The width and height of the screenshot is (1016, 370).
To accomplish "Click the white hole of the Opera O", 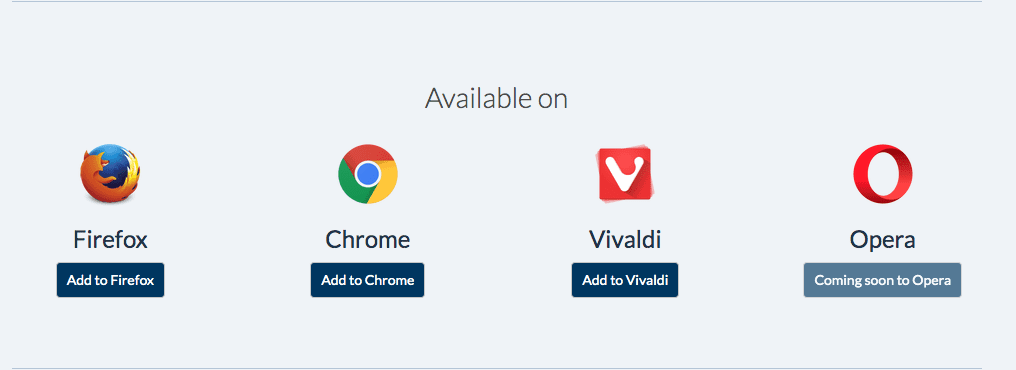I will (883, 174).
